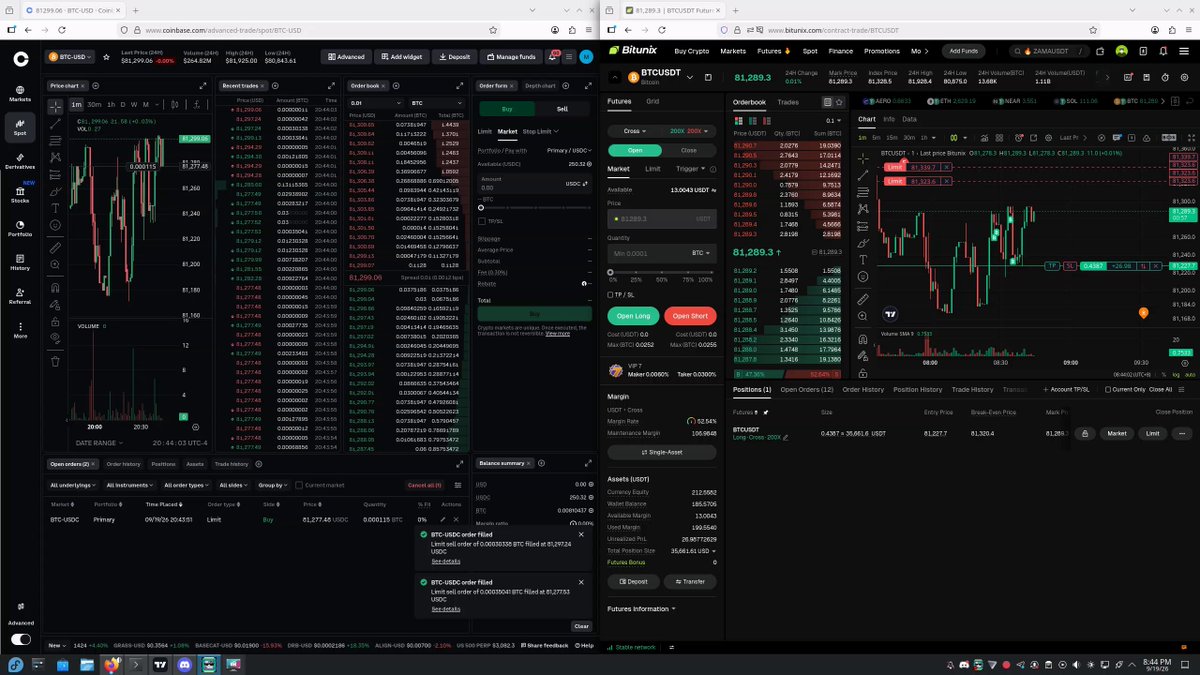Screen dimensions: 1200x675
Task: Click the Bitunix Quantity input field
Action: [x=661, y=253]
